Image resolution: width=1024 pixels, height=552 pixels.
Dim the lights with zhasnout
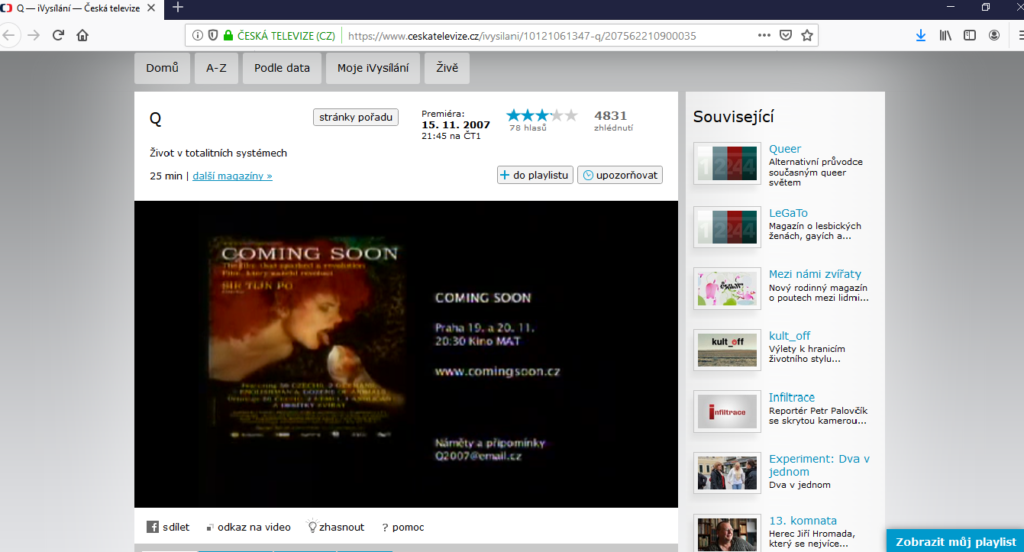pyautogui.click(x=336, y=527)
